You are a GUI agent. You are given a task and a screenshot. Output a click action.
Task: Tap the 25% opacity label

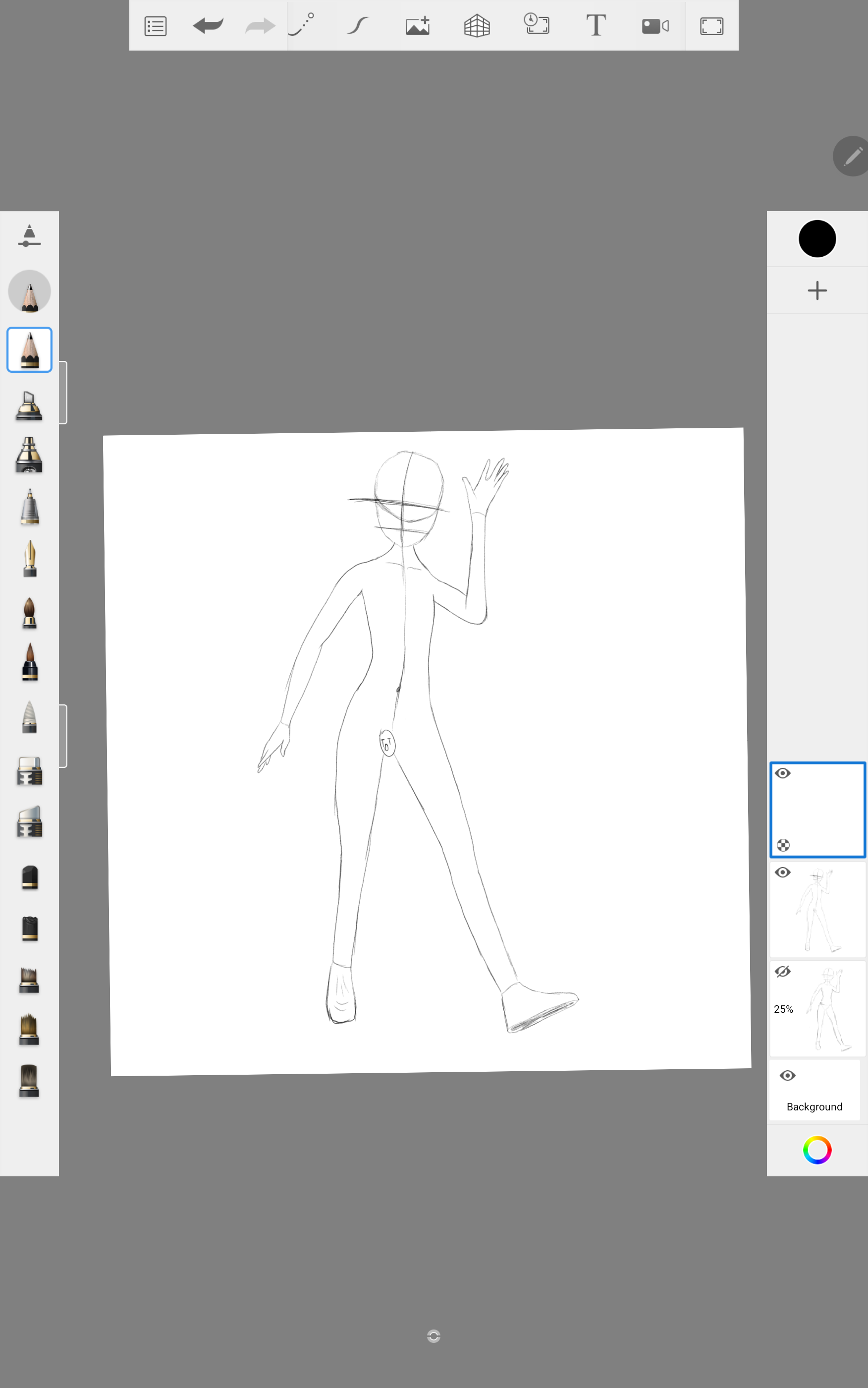point(783,1010)
